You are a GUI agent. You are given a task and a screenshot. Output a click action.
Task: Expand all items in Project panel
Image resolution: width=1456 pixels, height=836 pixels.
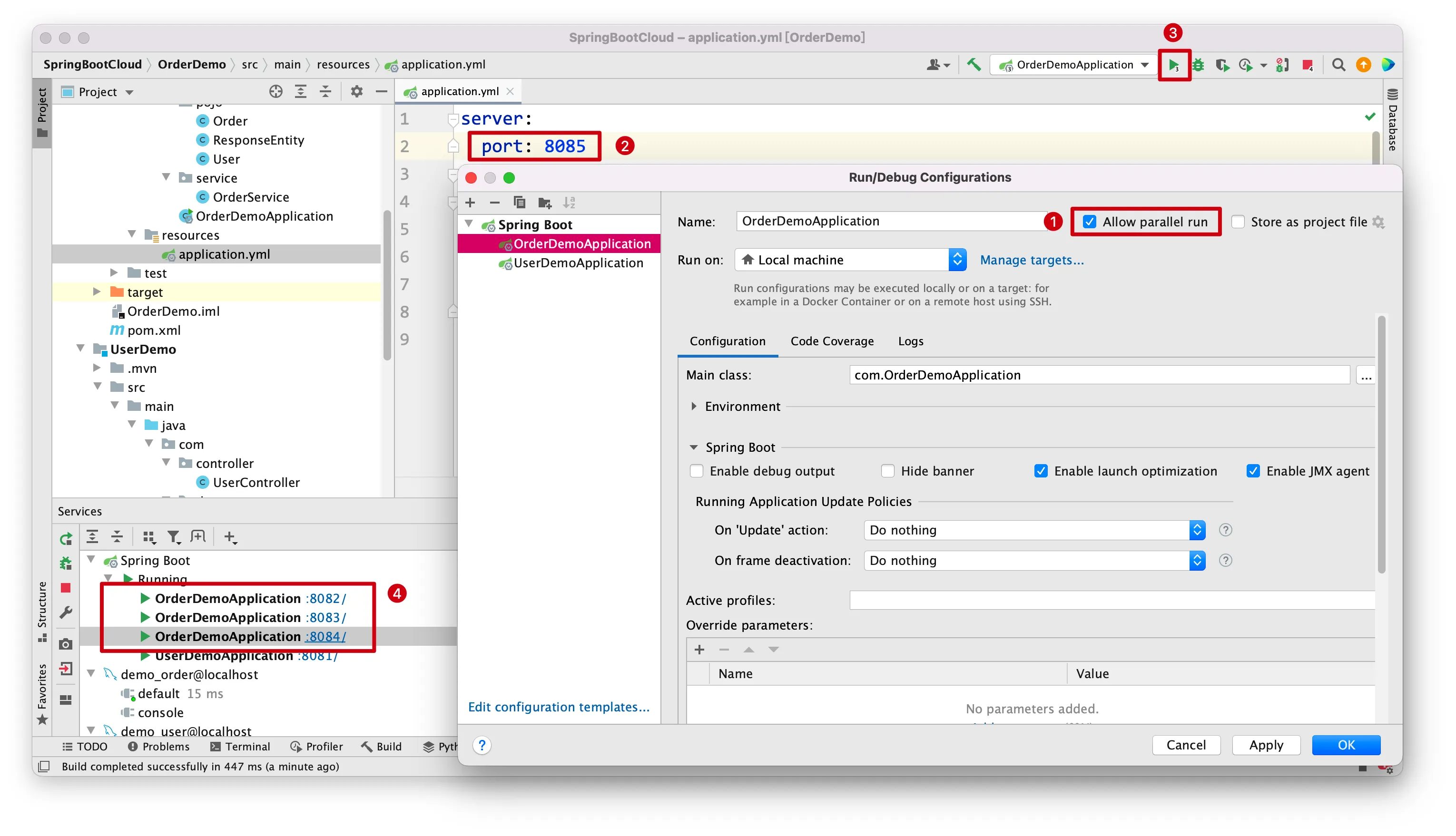pos(300,92)
